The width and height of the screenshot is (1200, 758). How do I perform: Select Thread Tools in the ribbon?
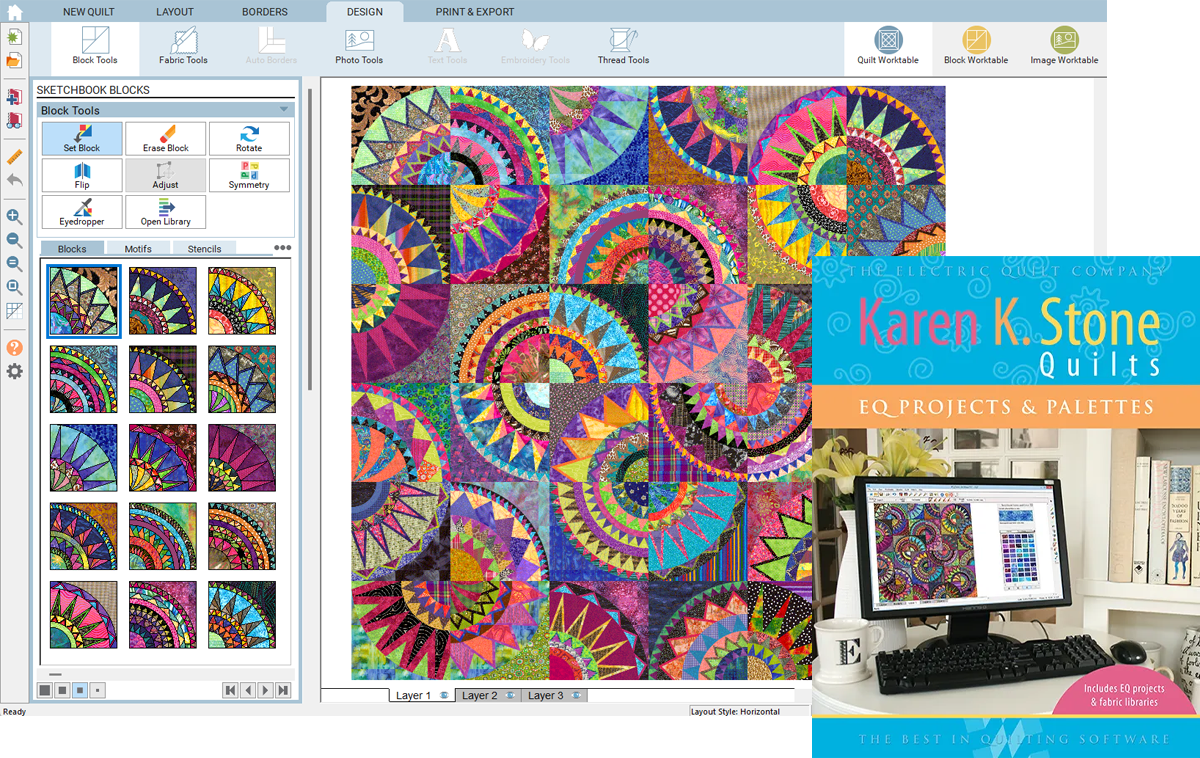(624, 47)
